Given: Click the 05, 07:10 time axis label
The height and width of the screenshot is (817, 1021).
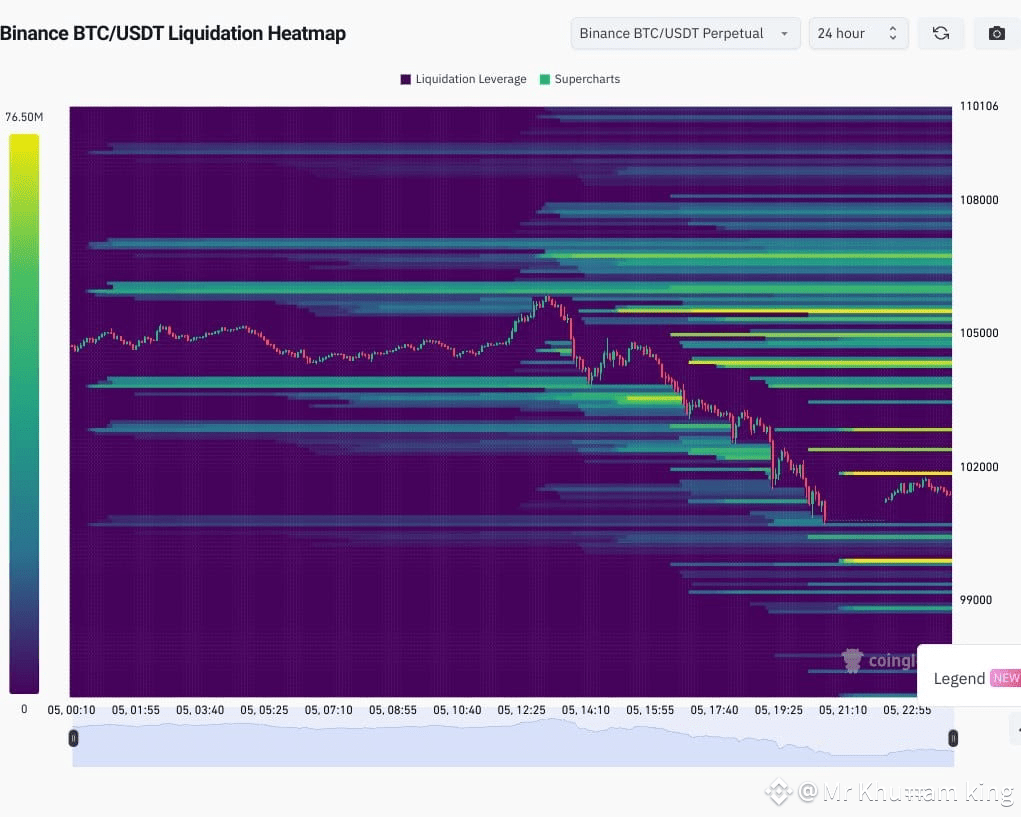Looking at the screenshot, I should coord(328,710).
